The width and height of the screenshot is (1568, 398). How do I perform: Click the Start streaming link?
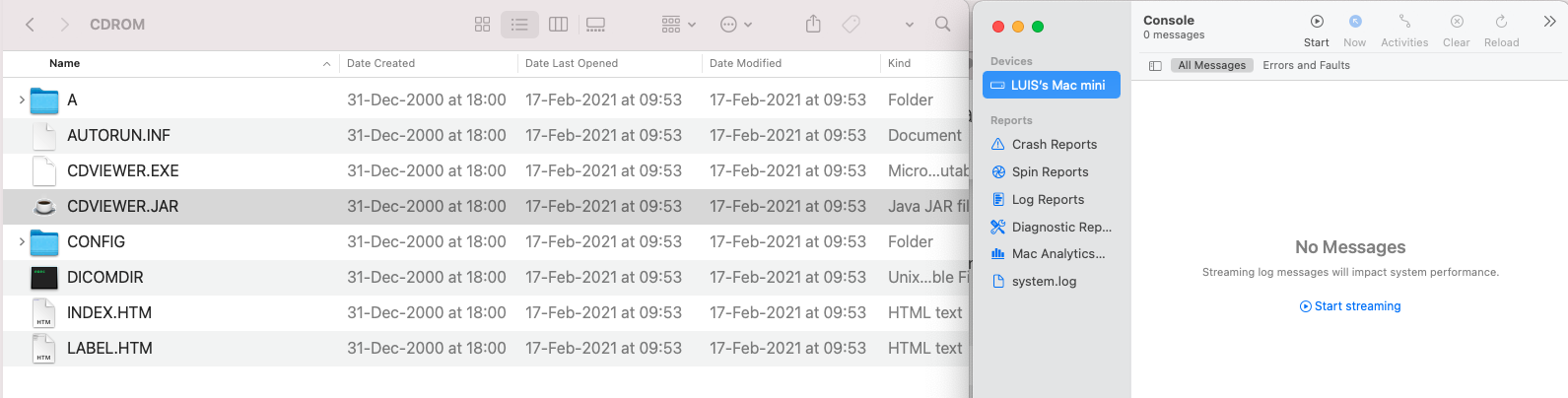[1350, 306]
